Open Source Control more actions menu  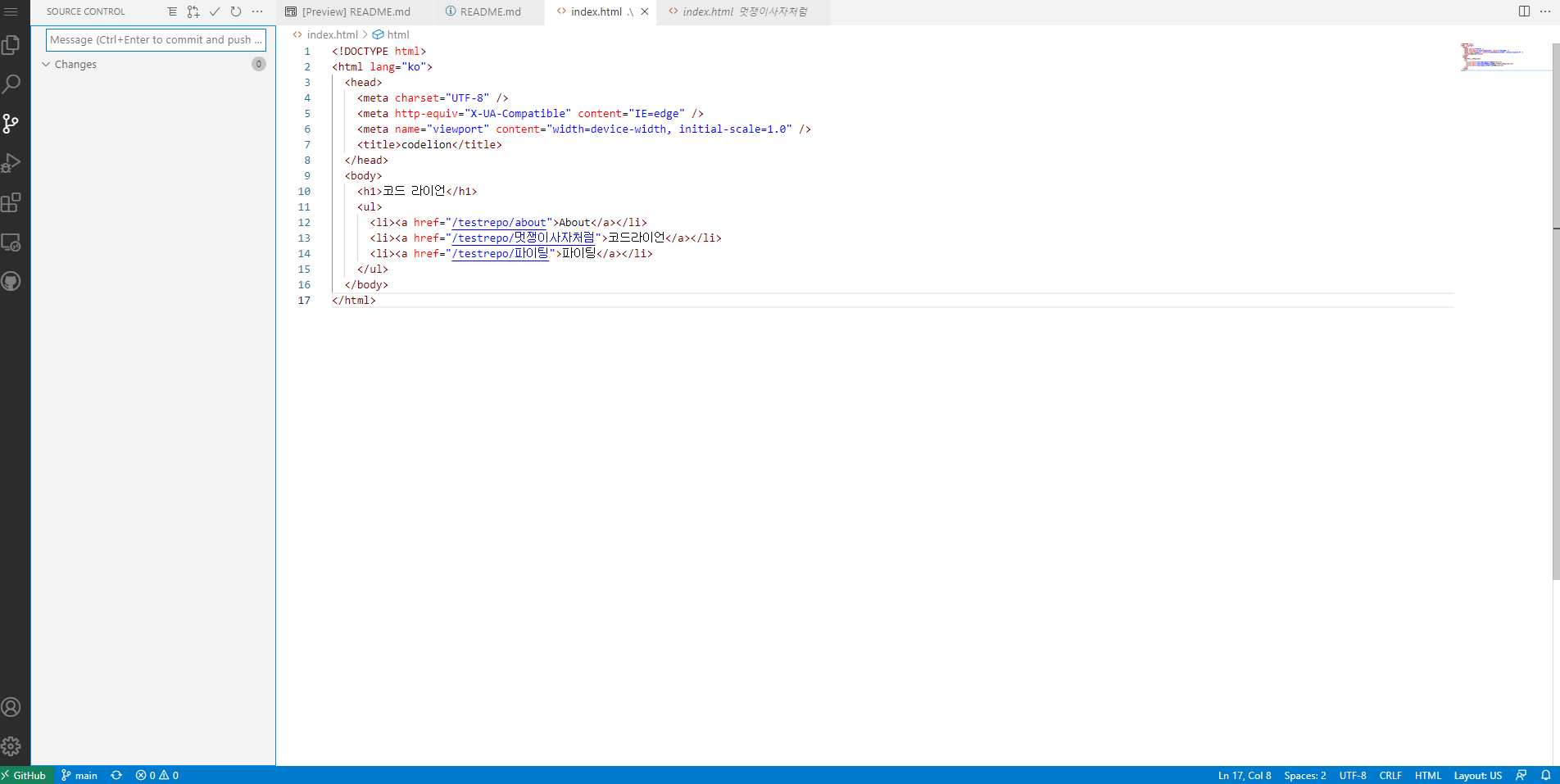tap(257, 11)
